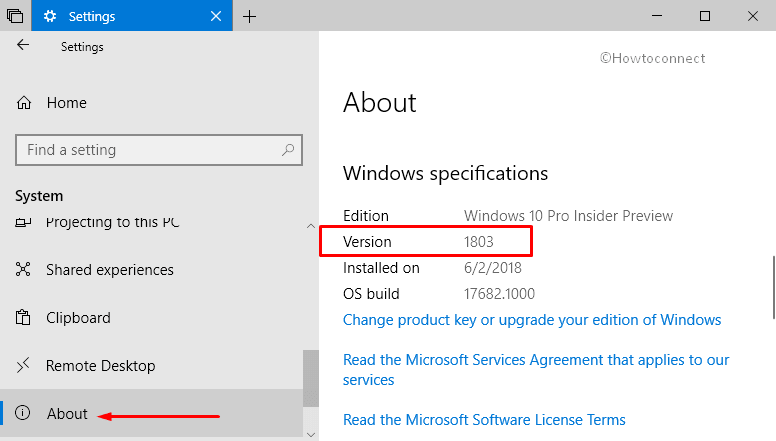Go back with the back arrow

click(x=23, y=45)
